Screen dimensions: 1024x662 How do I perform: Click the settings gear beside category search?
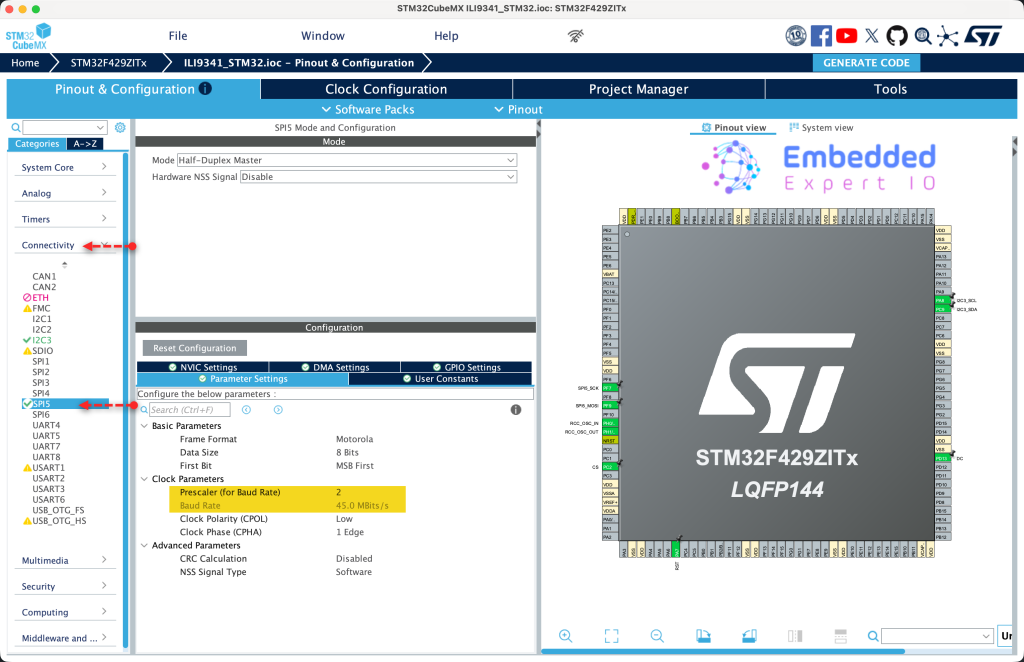[x=120, y=128]
